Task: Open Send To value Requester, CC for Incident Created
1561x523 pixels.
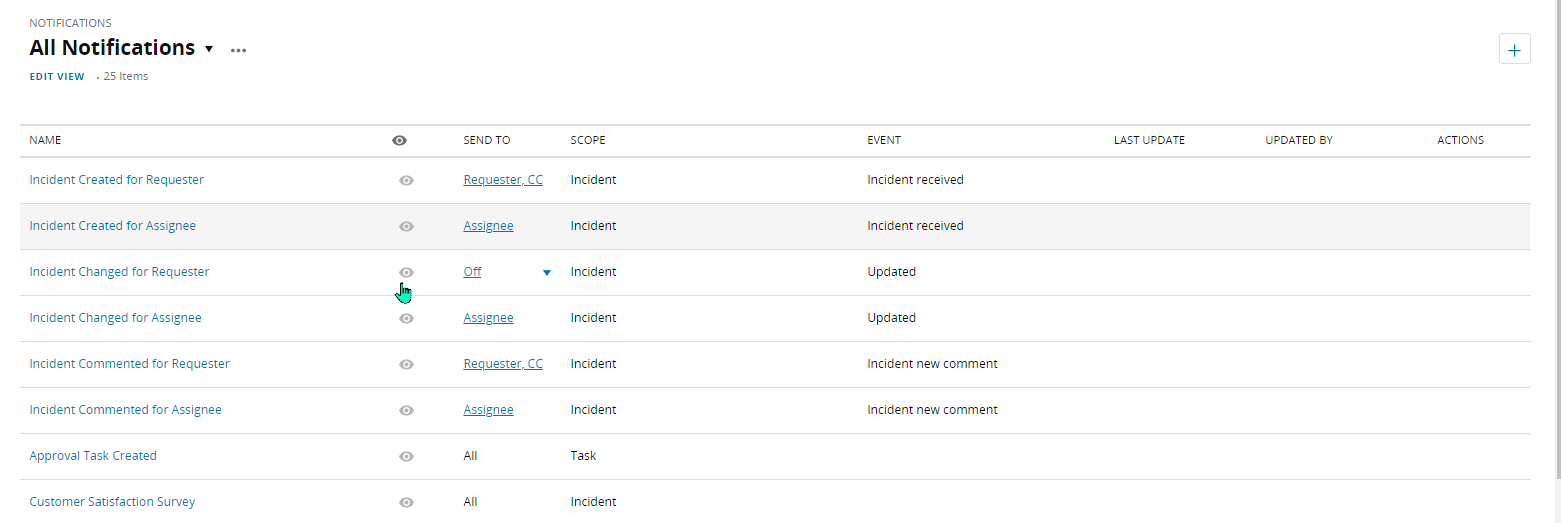Action: tap(503, 180)
